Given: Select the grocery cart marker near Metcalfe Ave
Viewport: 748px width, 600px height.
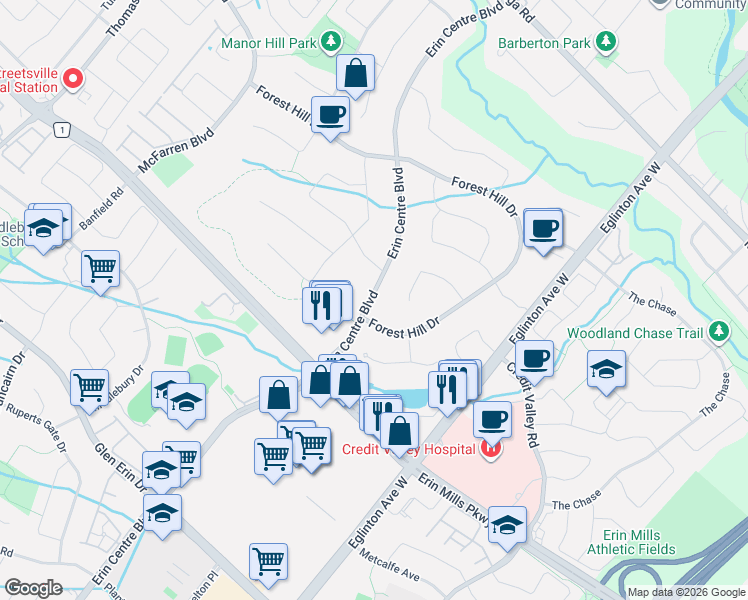Looking at the screenshot, I should (269, 562).
